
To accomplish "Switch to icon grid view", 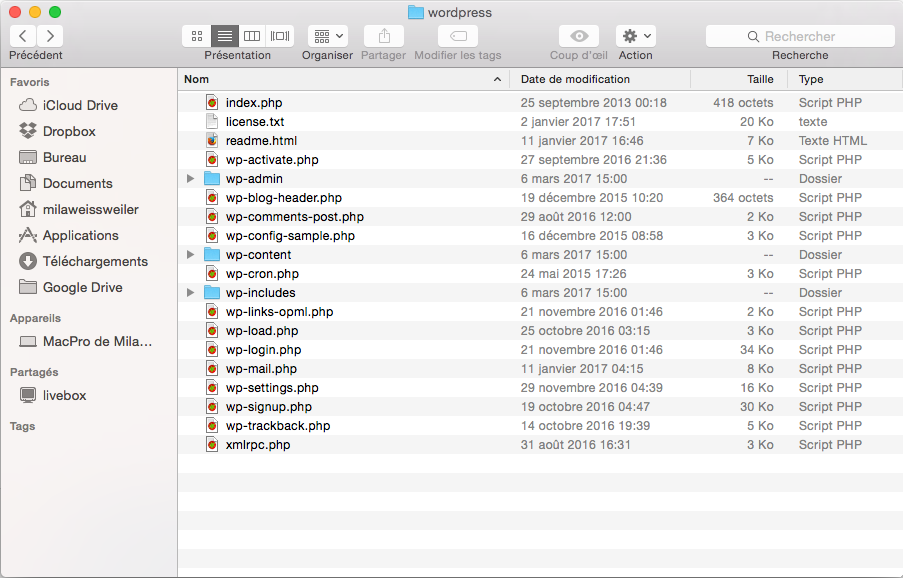I will [197, 36].
